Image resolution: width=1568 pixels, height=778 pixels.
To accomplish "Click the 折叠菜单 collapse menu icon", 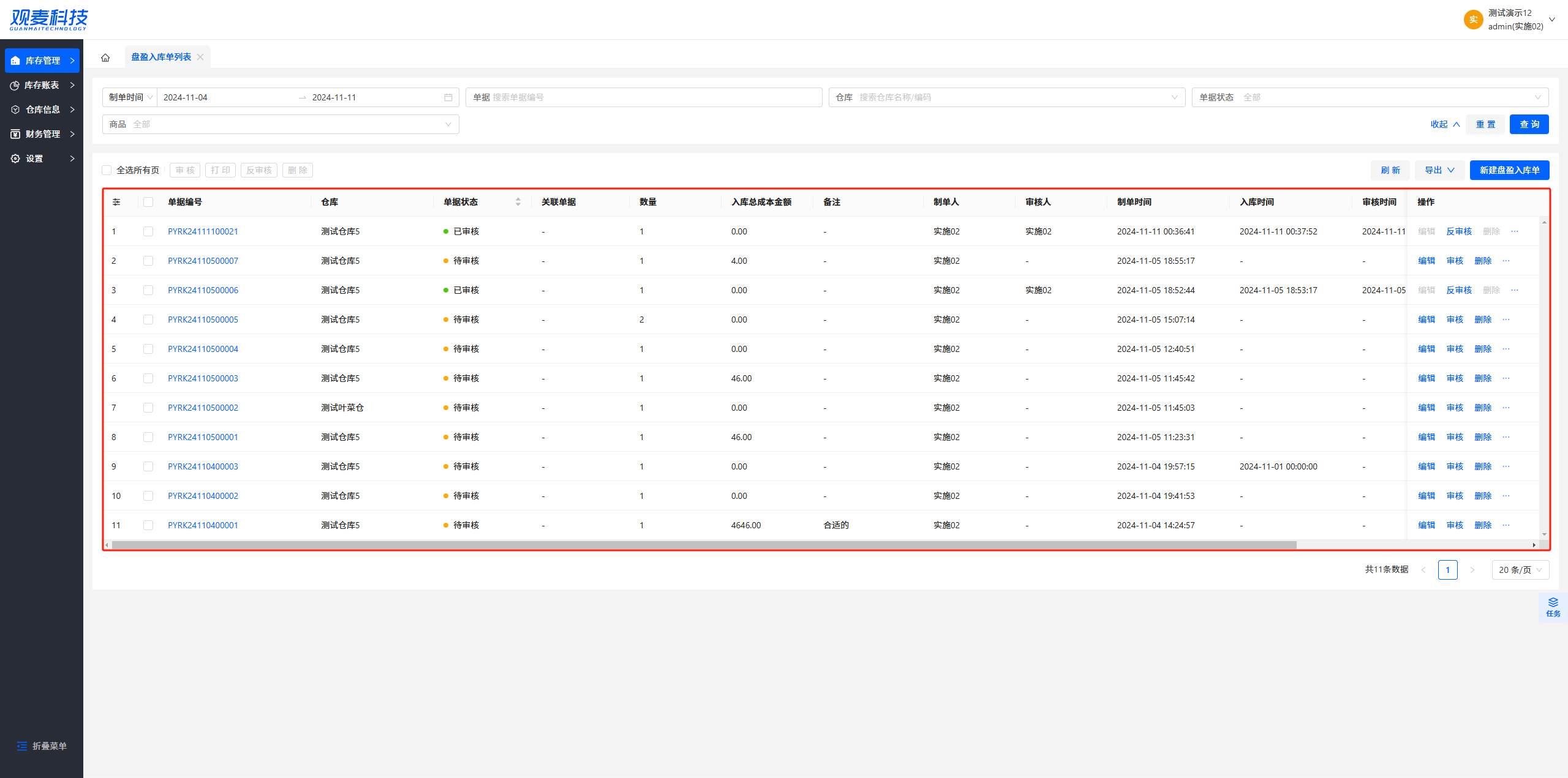I will click(22, 746).
